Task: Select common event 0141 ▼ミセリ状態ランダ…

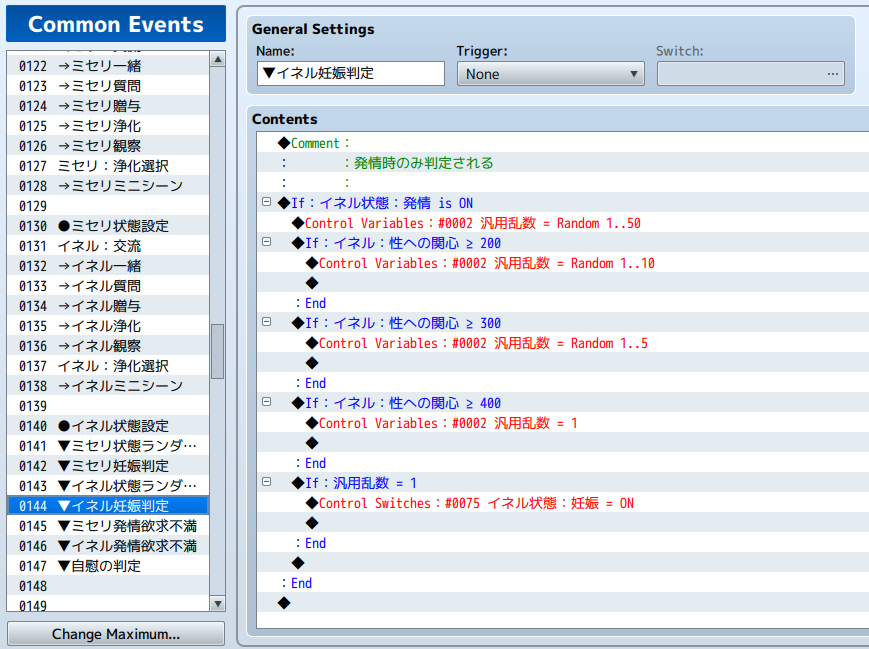Action: (108, 446)
